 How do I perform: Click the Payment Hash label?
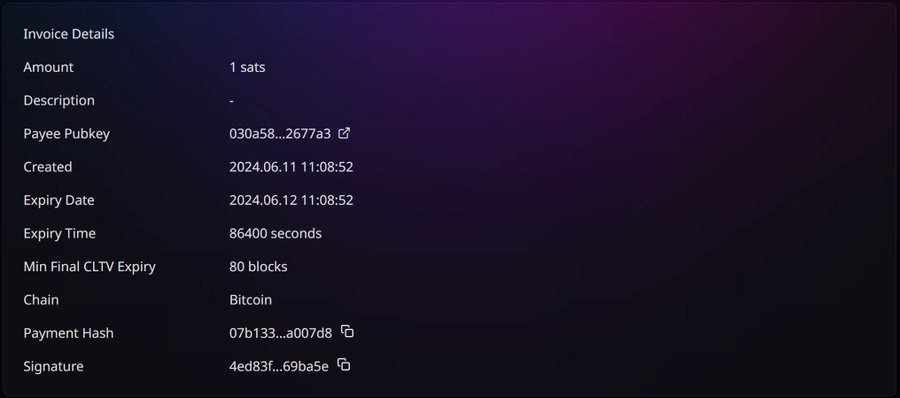coord(68,333)
